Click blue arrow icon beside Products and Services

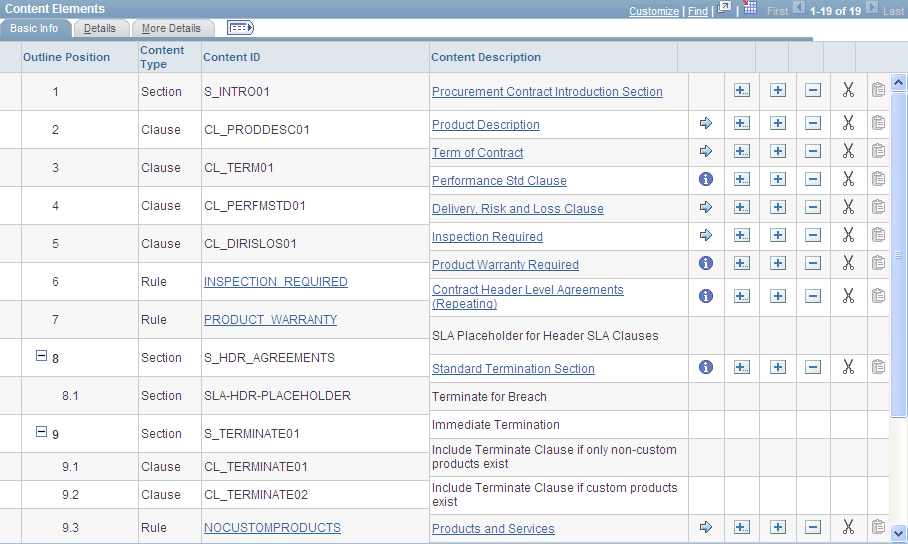(705, 527)
